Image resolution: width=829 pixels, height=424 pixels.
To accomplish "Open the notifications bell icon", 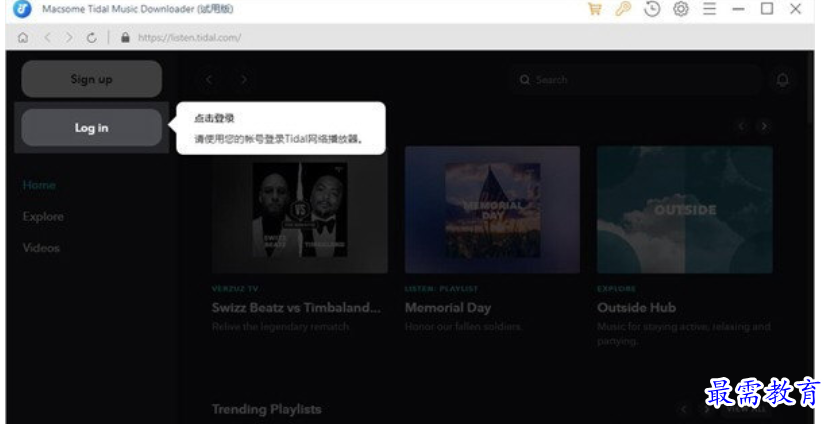I will coord(782,80).
